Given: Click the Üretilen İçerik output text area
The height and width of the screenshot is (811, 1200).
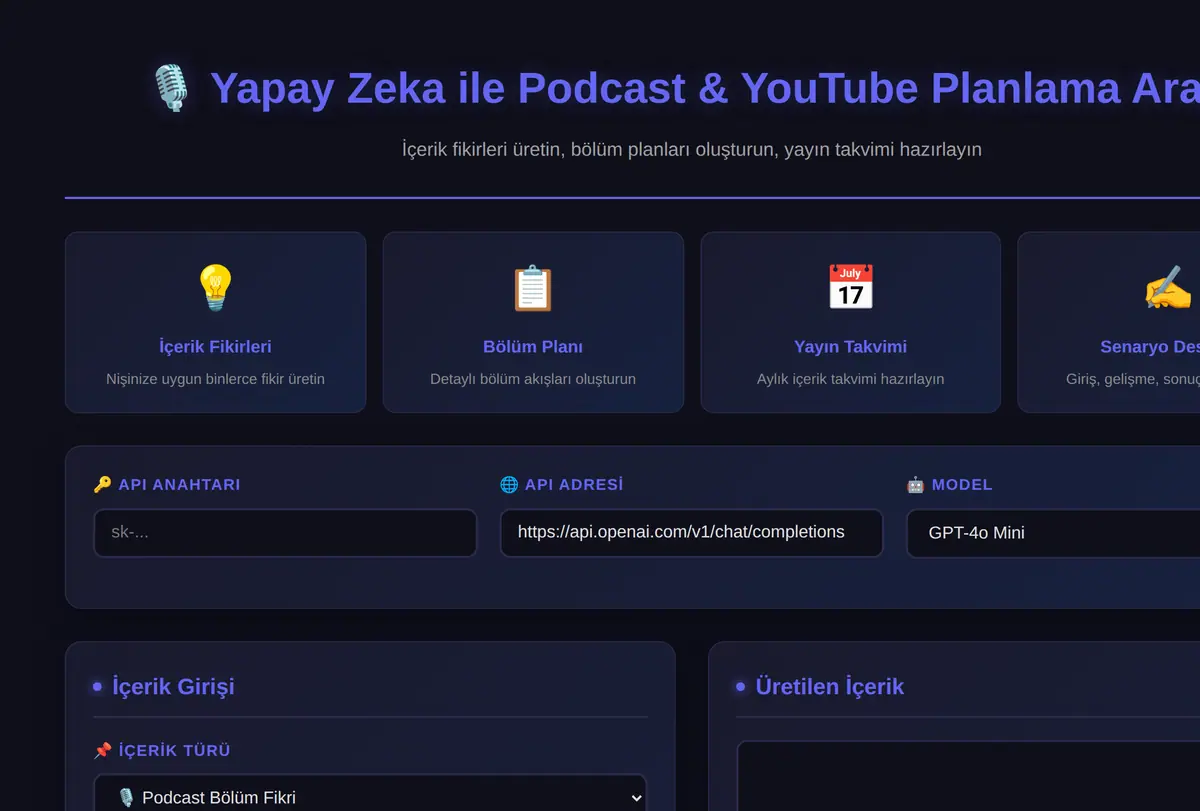Looking at the screenshot, I should [x=968, y=776].
